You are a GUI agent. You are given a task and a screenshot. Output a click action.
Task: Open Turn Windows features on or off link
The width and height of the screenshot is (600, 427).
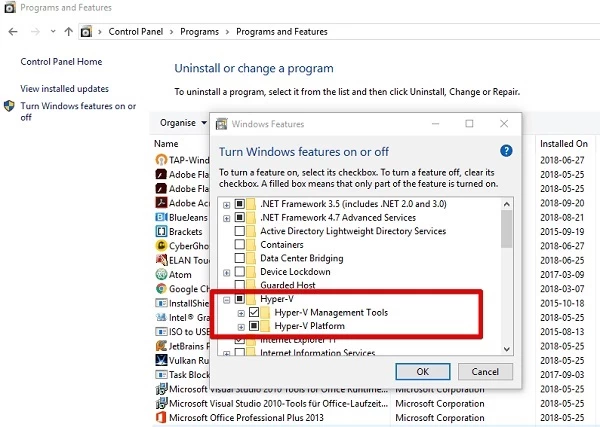(78, 111)
